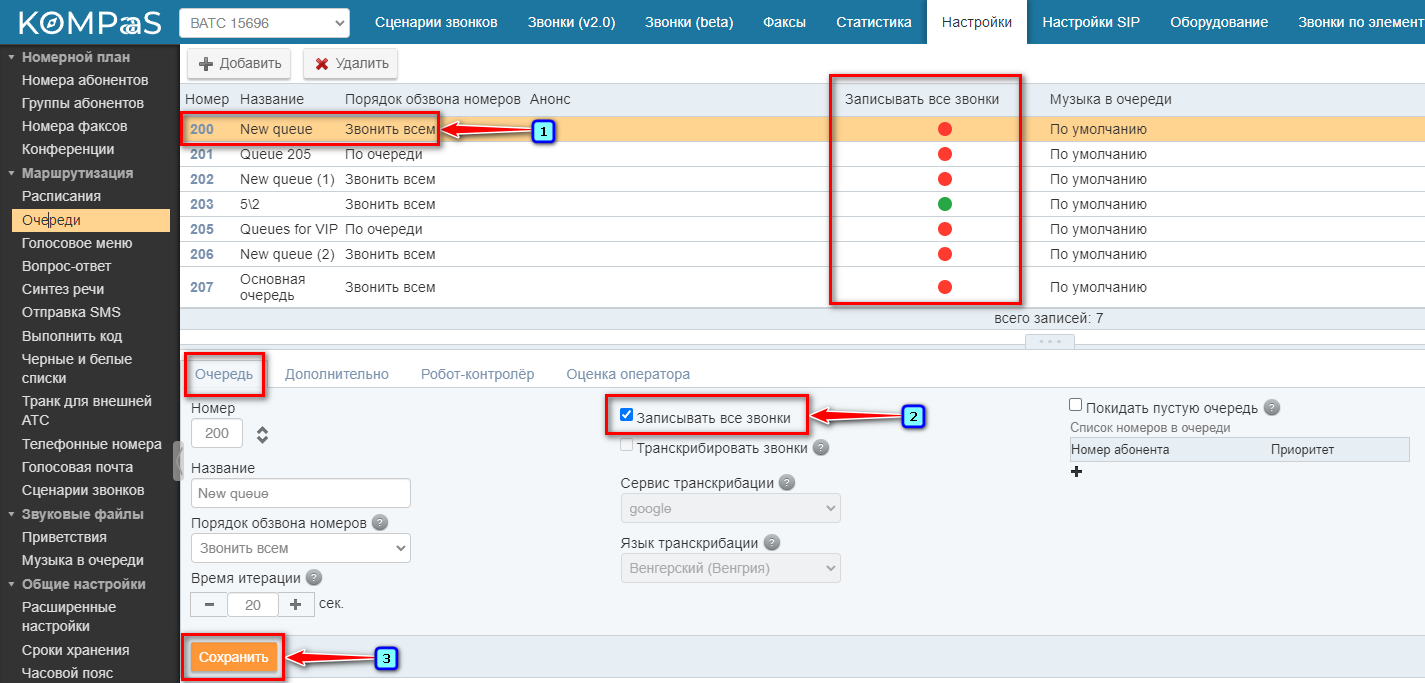Open Голосовая почта in sidebar
The height and width of the screenshot is (683, 1425).
[77, 467]
